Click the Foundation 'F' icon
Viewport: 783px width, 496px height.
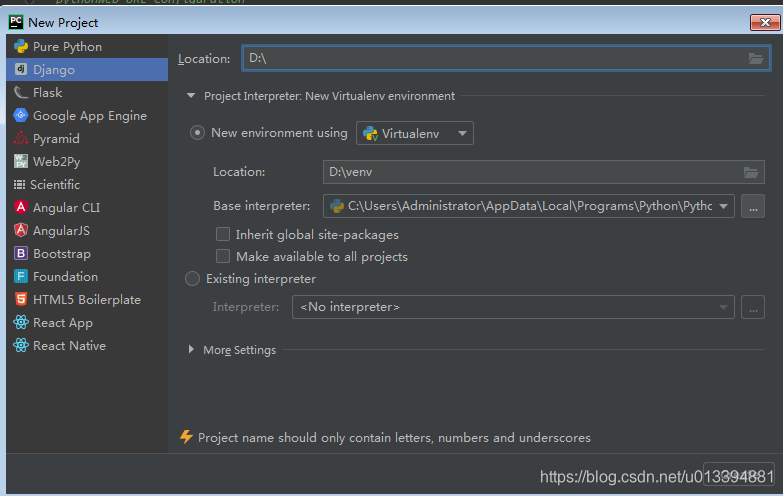pyautogui.click(x=21, y=276)
